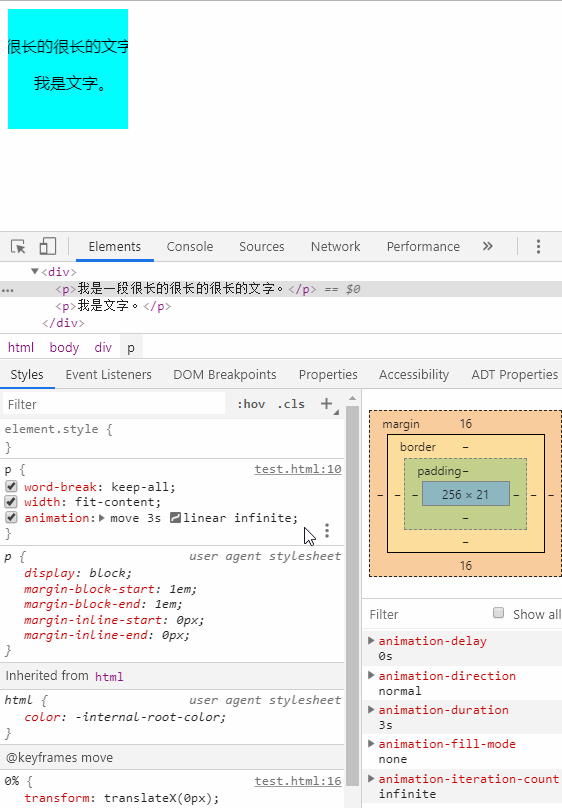Click the 我是文字。 paragraph in the page
562x808 pixels.
pyautogui.click(x=70, y=83)
